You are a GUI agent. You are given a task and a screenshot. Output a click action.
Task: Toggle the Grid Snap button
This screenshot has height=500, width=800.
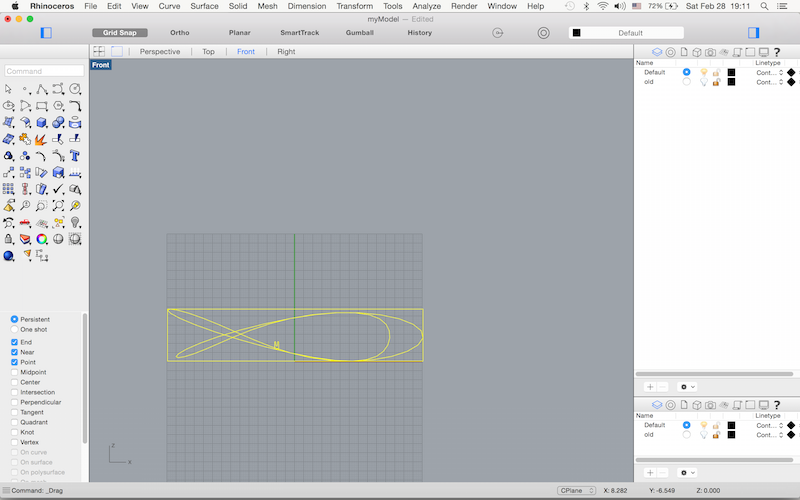coord(120,33)
